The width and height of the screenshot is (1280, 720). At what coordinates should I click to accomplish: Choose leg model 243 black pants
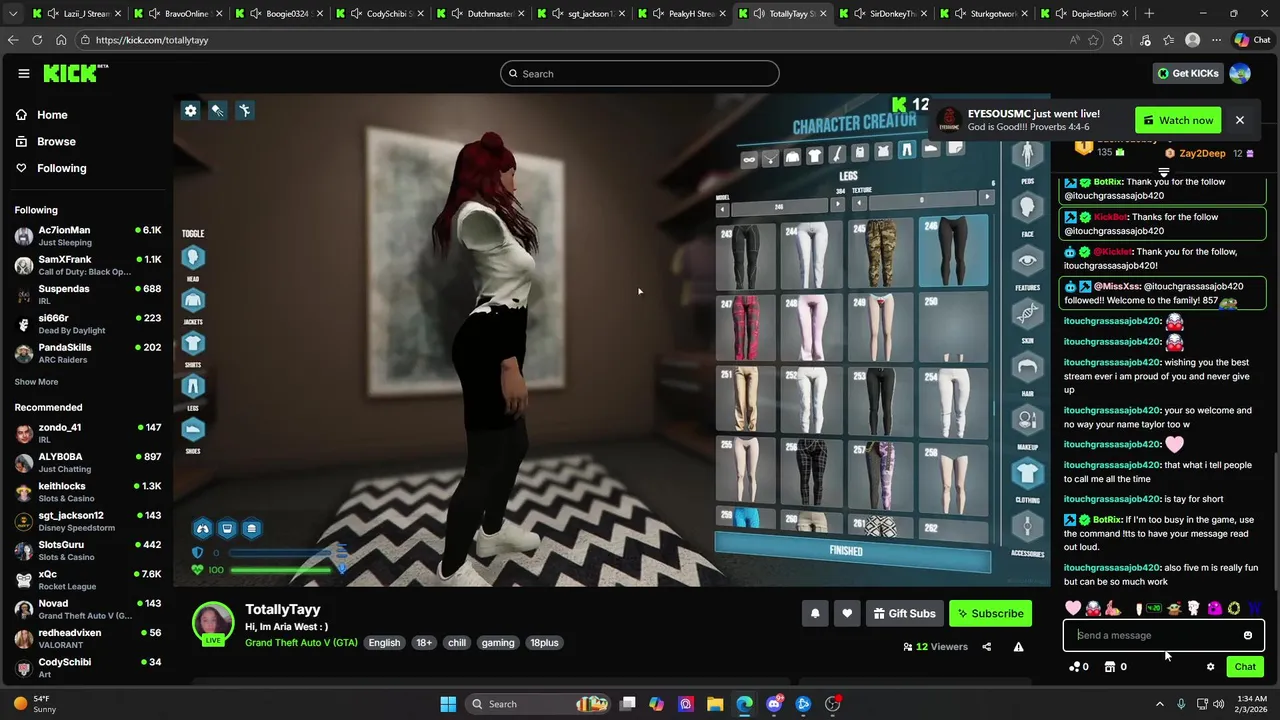pyautogui.click(x=746, y=257)
